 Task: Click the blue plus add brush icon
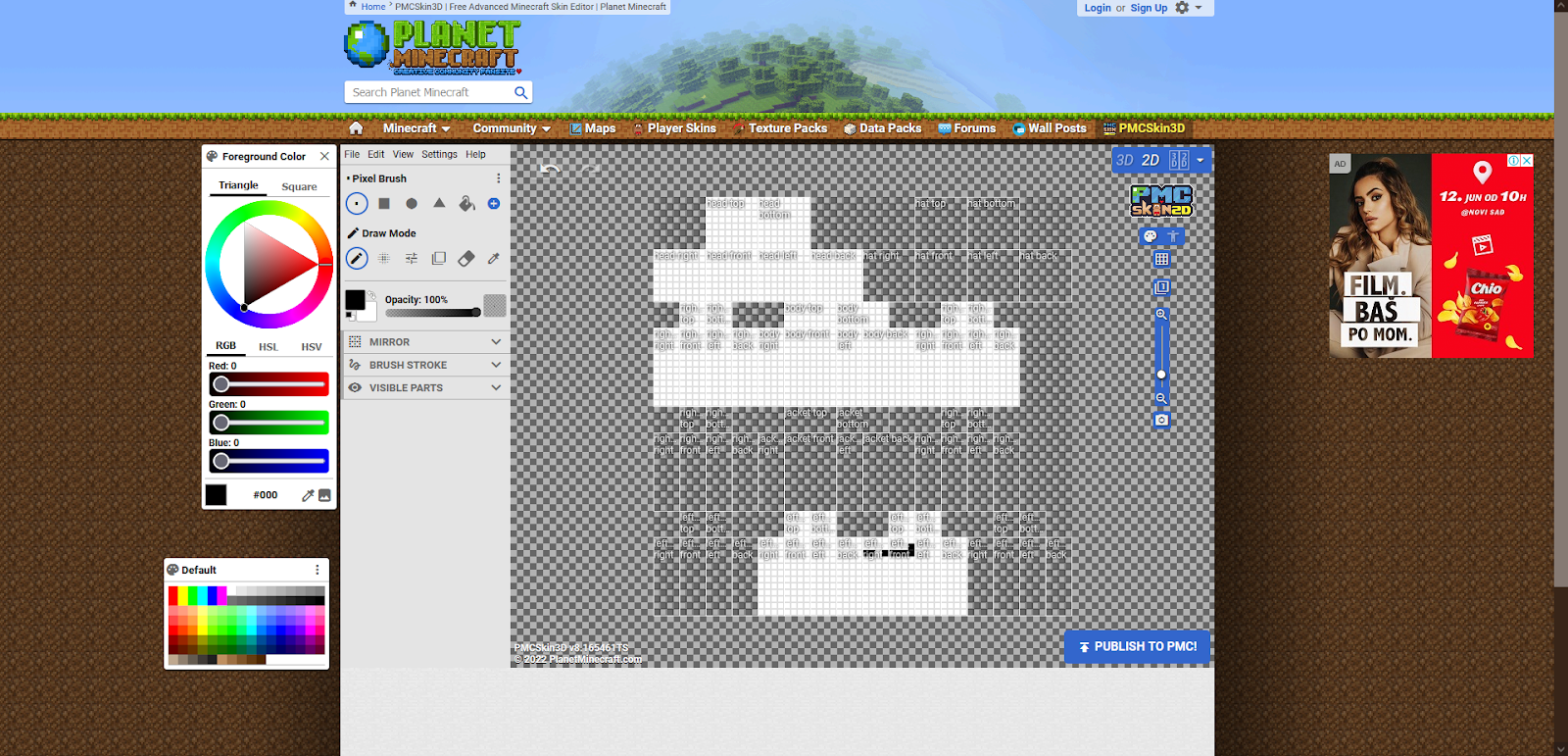pos(494,204)
